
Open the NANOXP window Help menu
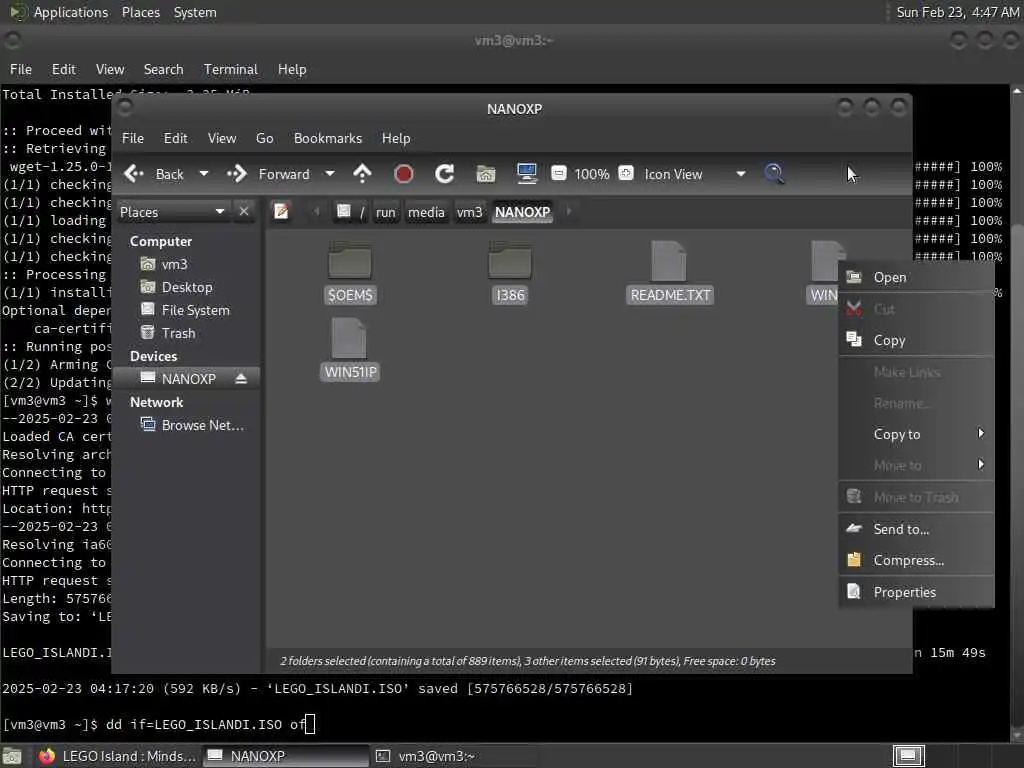[396, 138]
